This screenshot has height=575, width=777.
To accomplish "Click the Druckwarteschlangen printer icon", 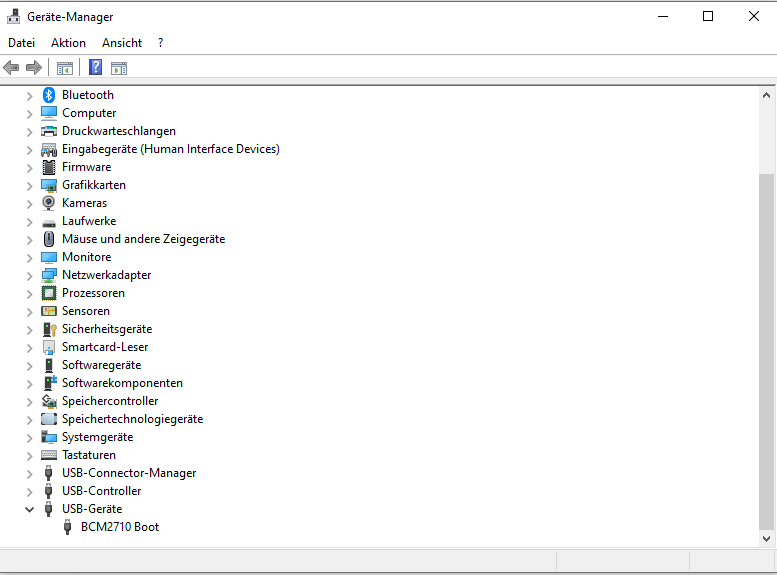I will tap(49, 131).
